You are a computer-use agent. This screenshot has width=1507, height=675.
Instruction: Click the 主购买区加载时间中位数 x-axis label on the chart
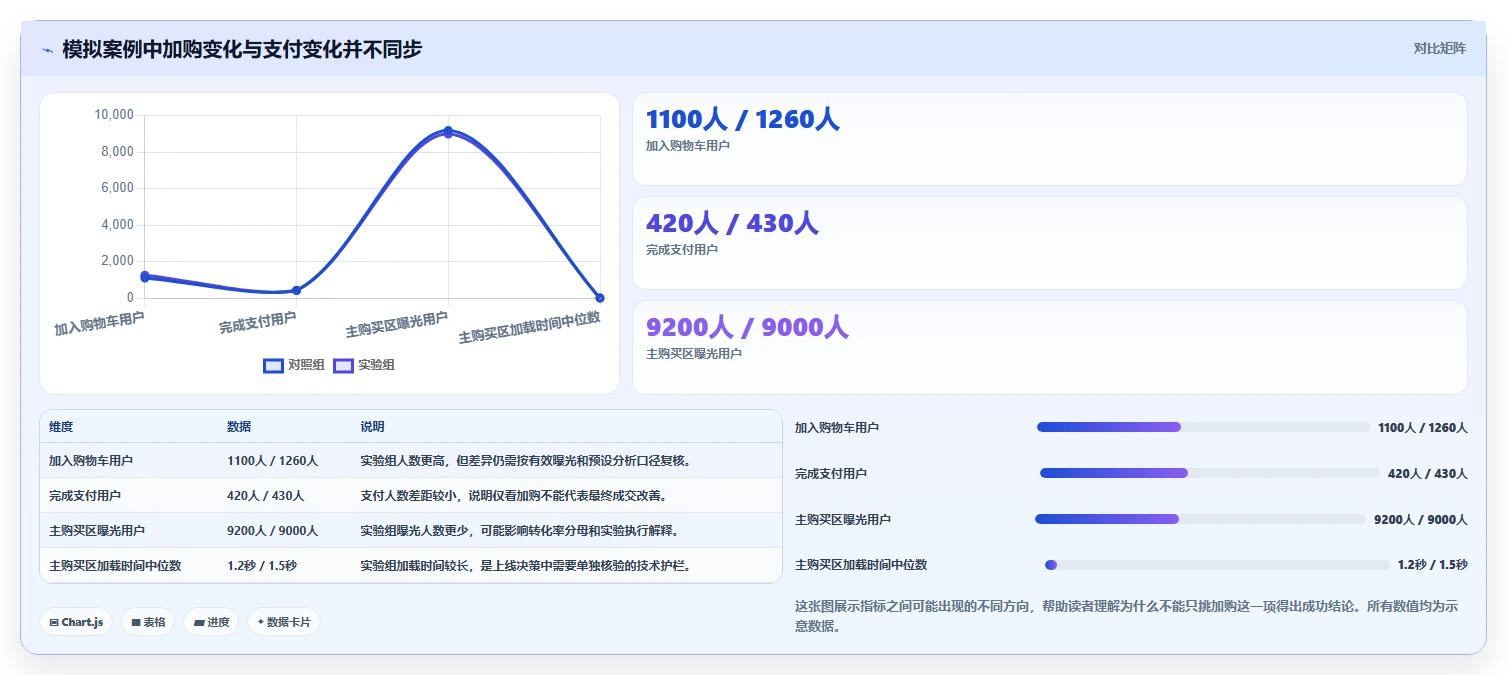pos(530,328)
